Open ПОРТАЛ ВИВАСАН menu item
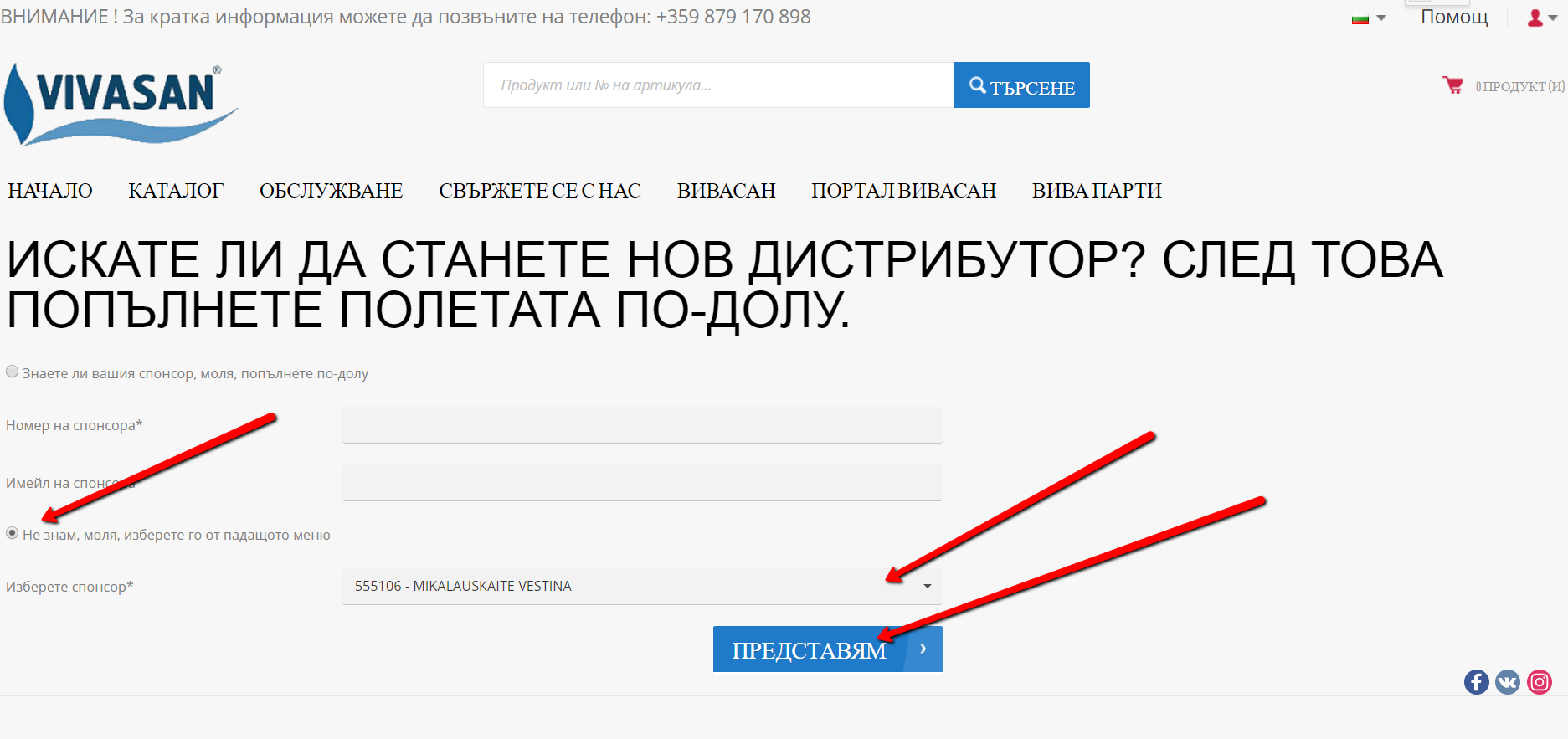The height and width of the screenshot is (739, 1568). (904, 191)
